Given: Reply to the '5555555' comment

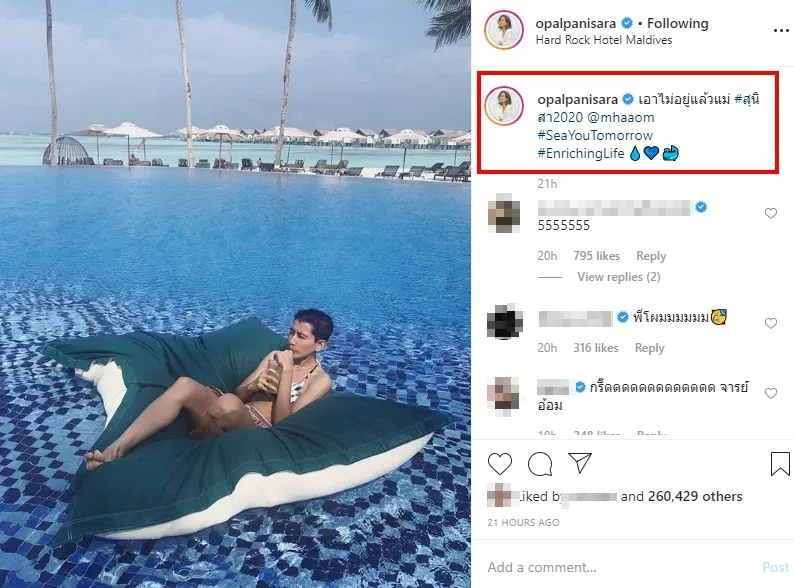Looking at the screenshot, I should (651, 256).
